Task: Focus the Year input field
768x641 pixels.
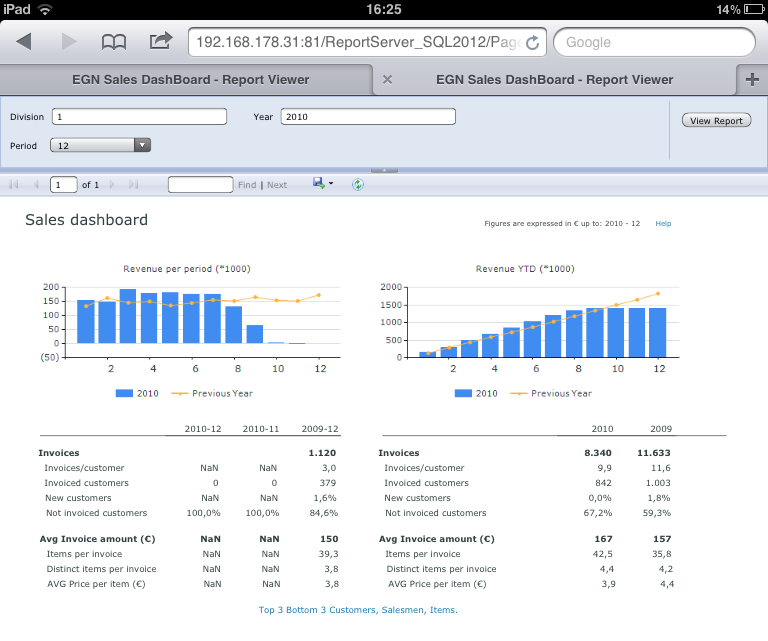Action: pos(368,117)
